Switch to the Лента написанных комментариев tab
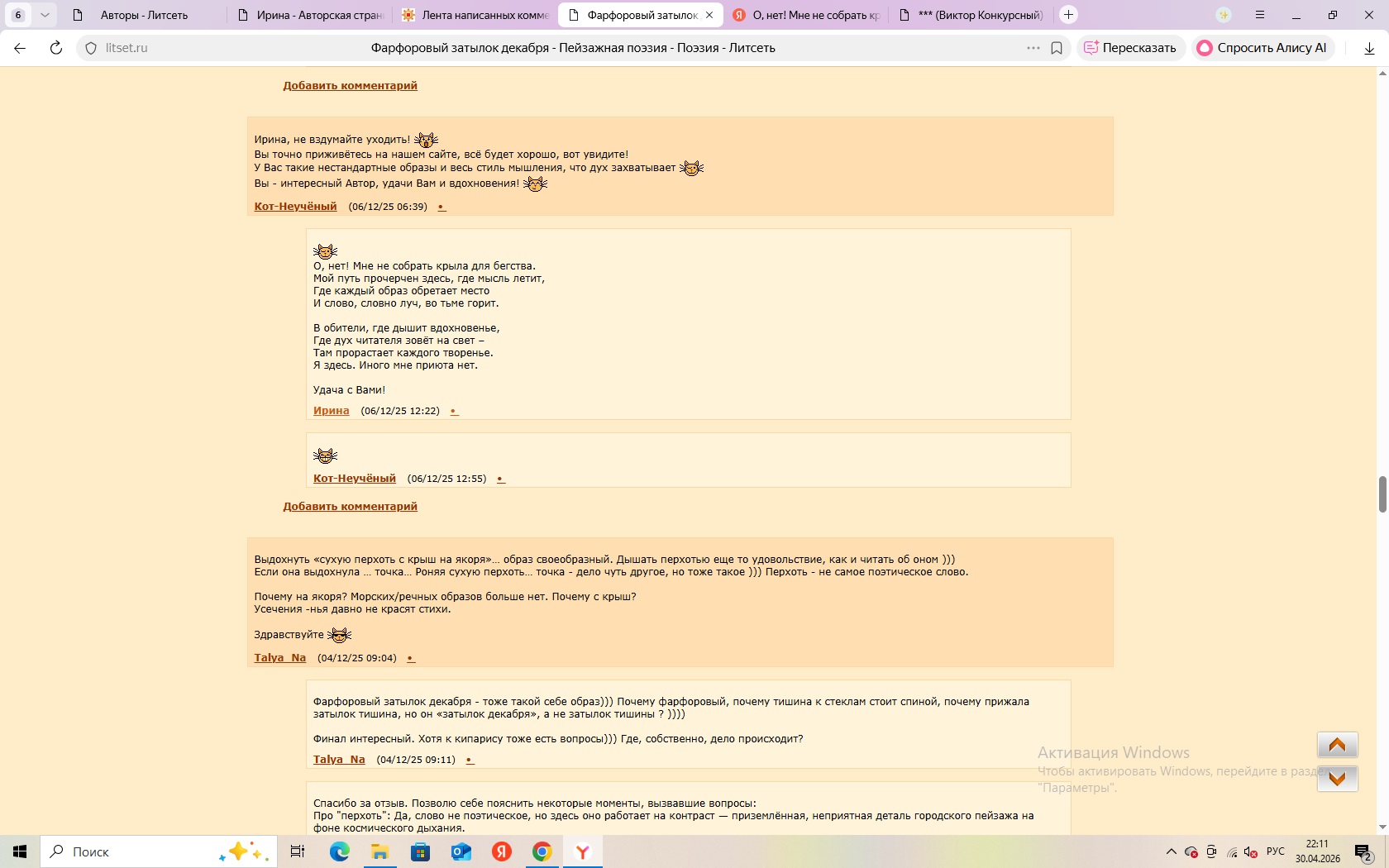The height and width of the screenshot is (868, 1389). 475,15
